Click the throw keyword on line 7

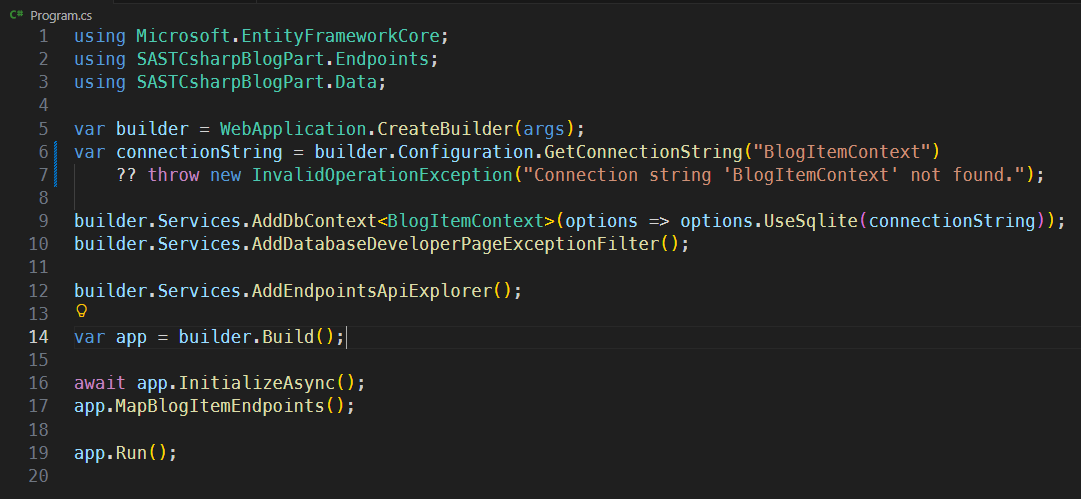173,175
